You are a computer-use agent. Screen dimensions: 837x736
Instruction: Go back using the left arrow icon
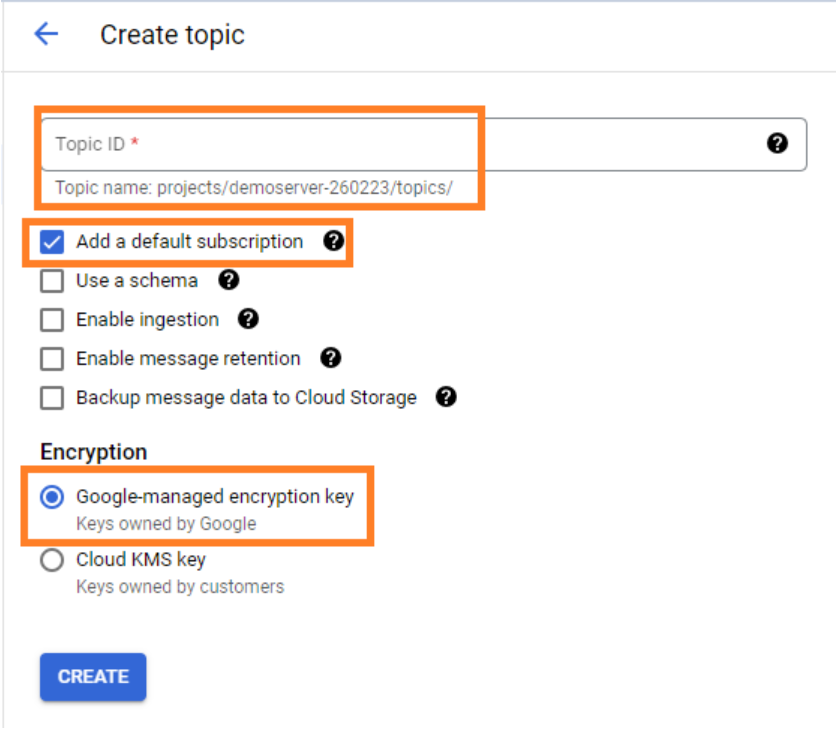click(x=46, y=34)
